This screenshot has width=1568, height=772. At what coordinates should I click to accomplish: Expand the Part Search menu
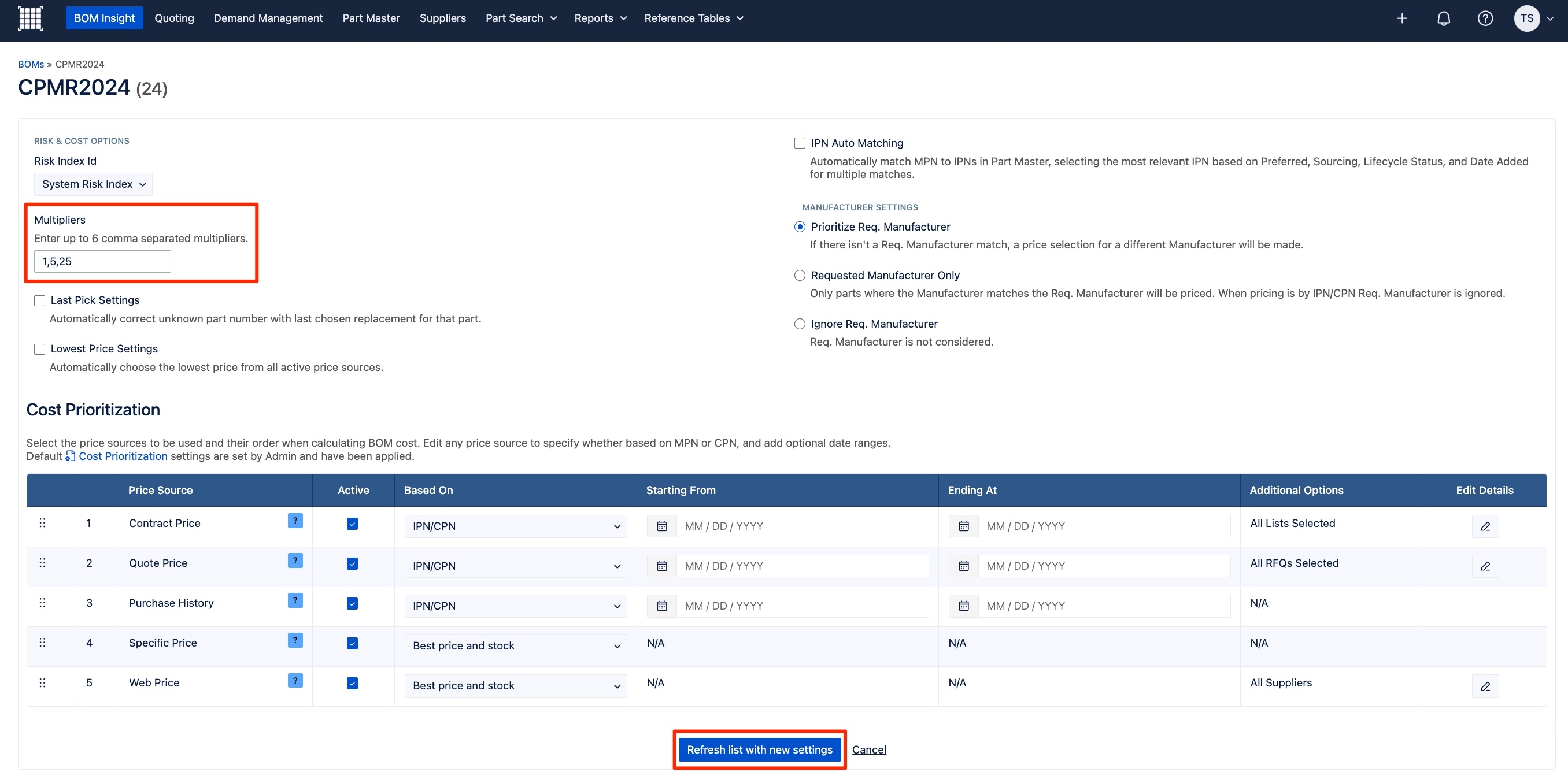521,18
